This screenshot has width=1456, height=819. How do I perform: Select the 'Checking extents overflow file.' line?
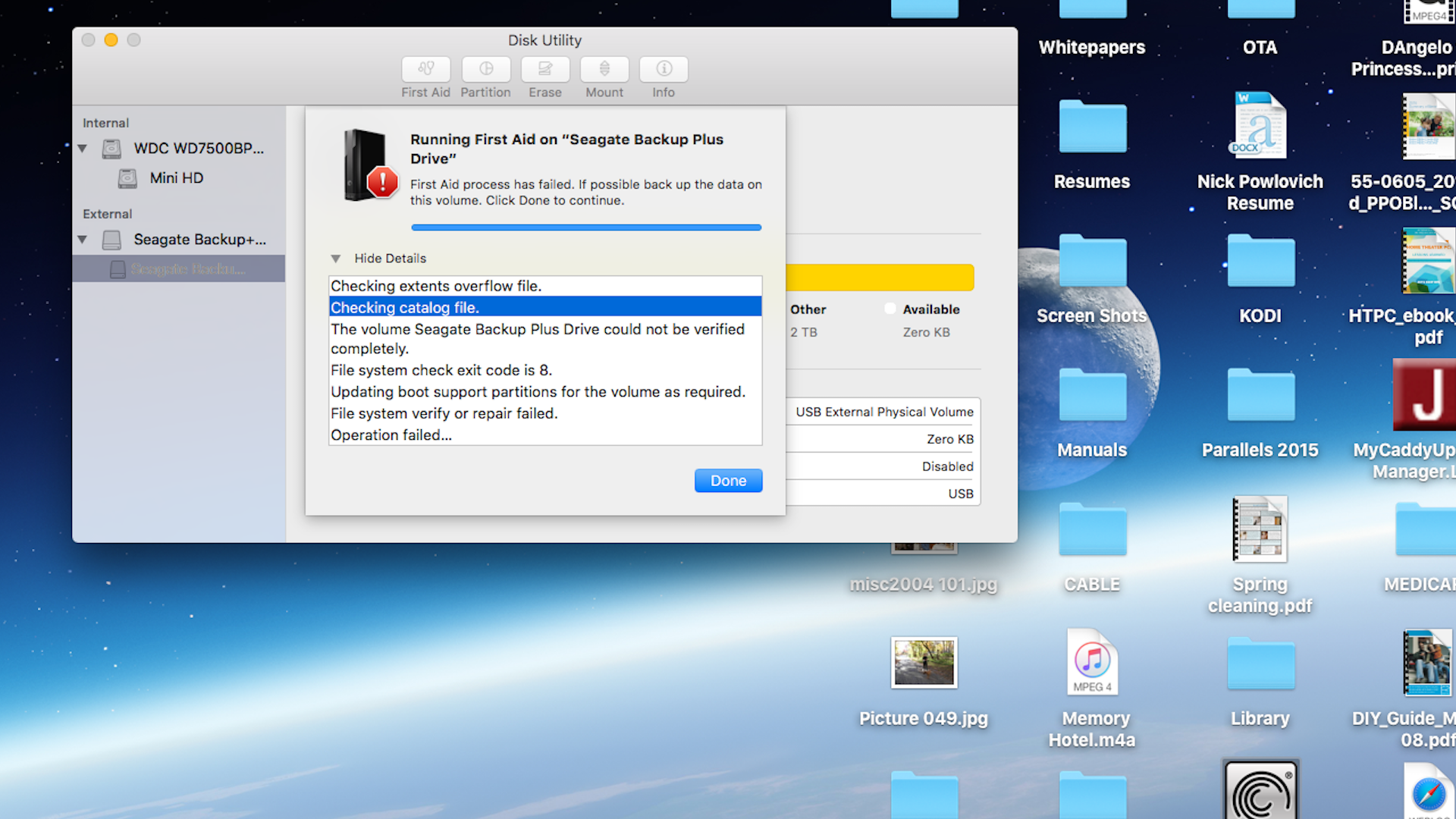tap(545, 286)
